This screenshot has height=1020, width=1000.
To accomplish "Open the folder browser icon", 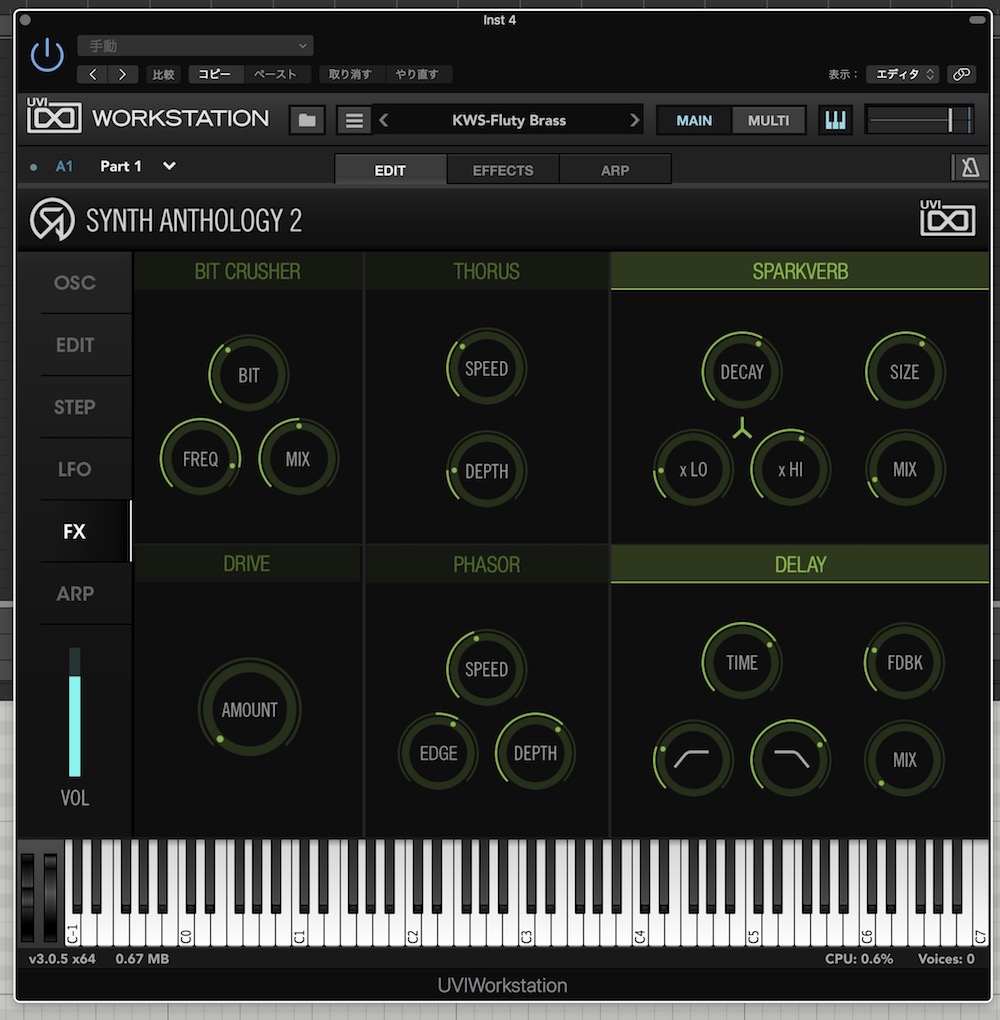I will coord(307,120).
